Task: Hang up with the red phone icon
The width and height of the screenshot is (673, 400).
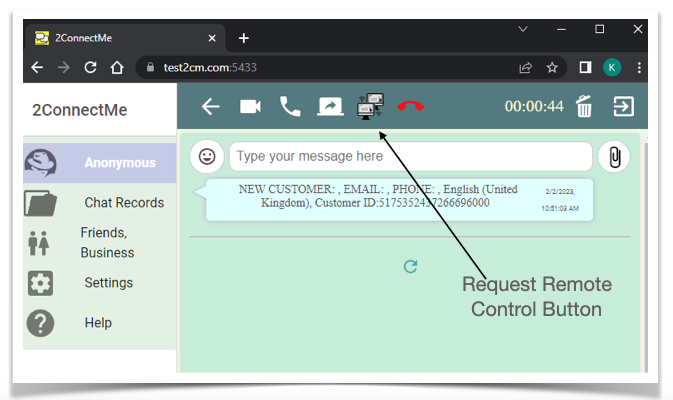Action: click(410, 106)
